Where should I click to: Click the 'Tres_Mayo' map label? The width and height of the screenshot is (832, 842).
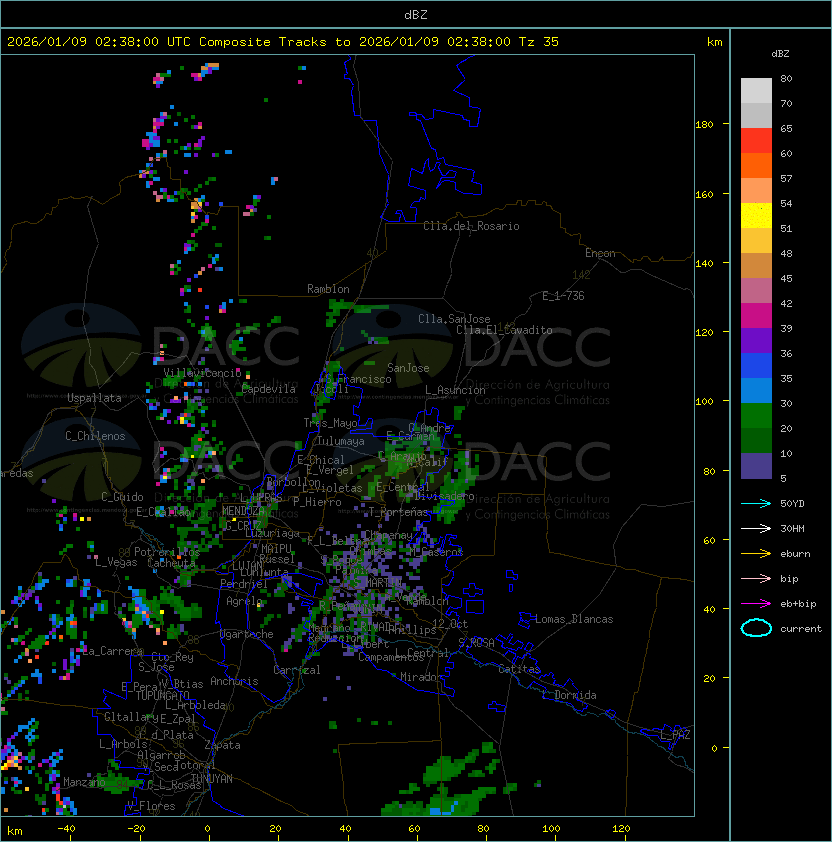[x=330, y=423]
